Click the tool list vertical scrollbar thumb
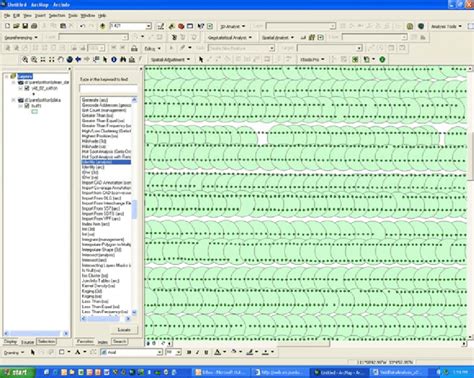Screen dimensions: 474x378 pos(134,209)
